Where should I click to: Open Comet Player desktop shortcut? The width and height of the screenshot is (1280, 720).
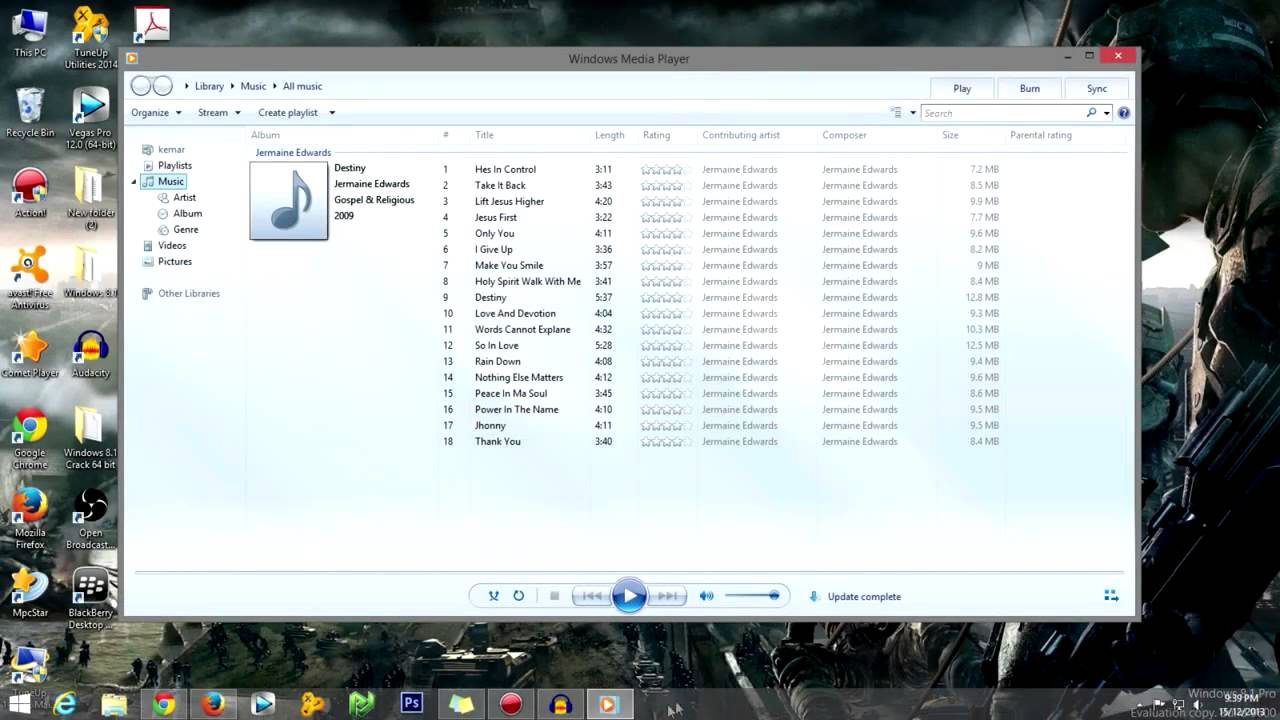tap(30, 354)
